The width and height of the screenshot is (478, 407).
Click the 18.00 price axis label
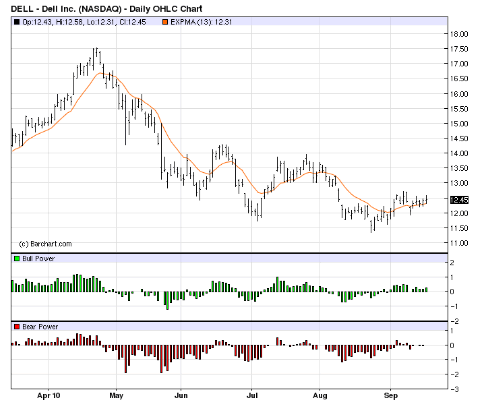coord(459,34)
